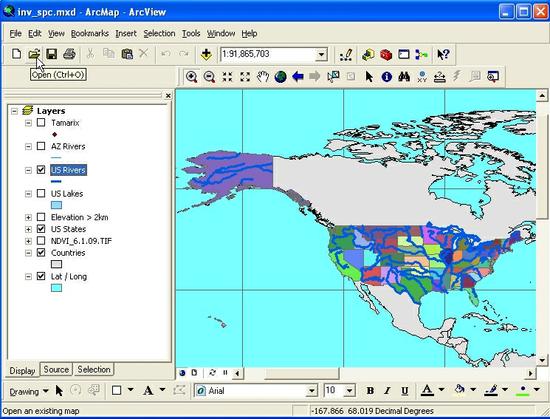Enable the Tamarix layer checkbox
This screenshot has height=419, width=550.
pos(41,123)
